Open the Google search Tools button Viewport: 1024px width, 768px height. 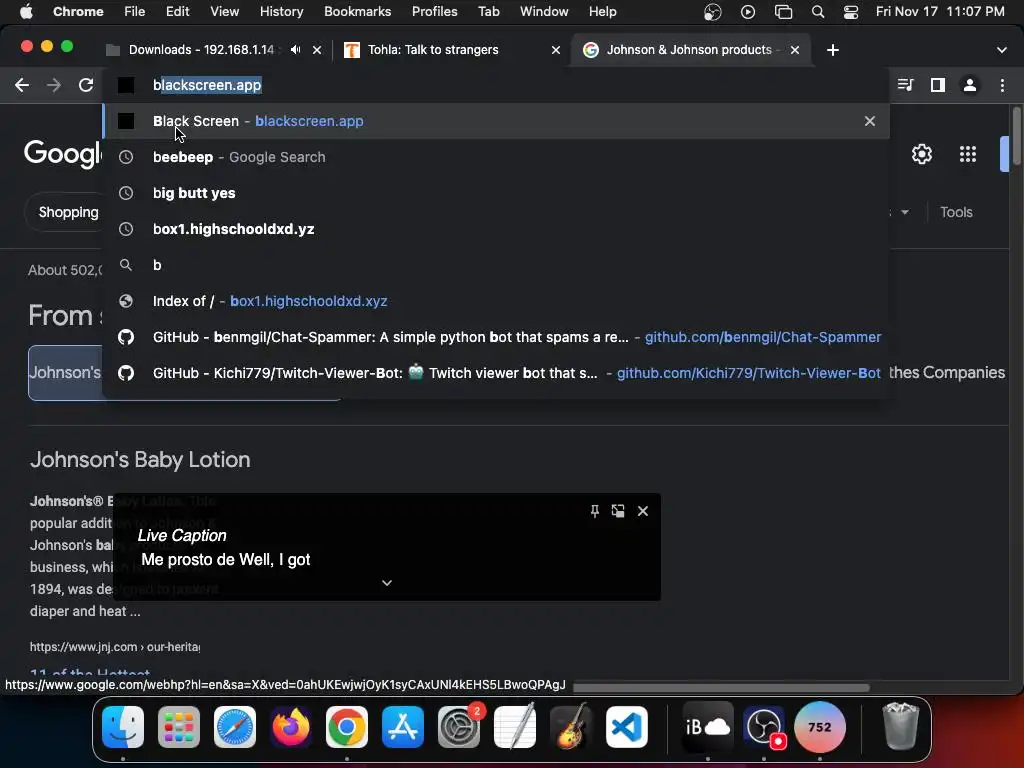(x=956, y=212)
